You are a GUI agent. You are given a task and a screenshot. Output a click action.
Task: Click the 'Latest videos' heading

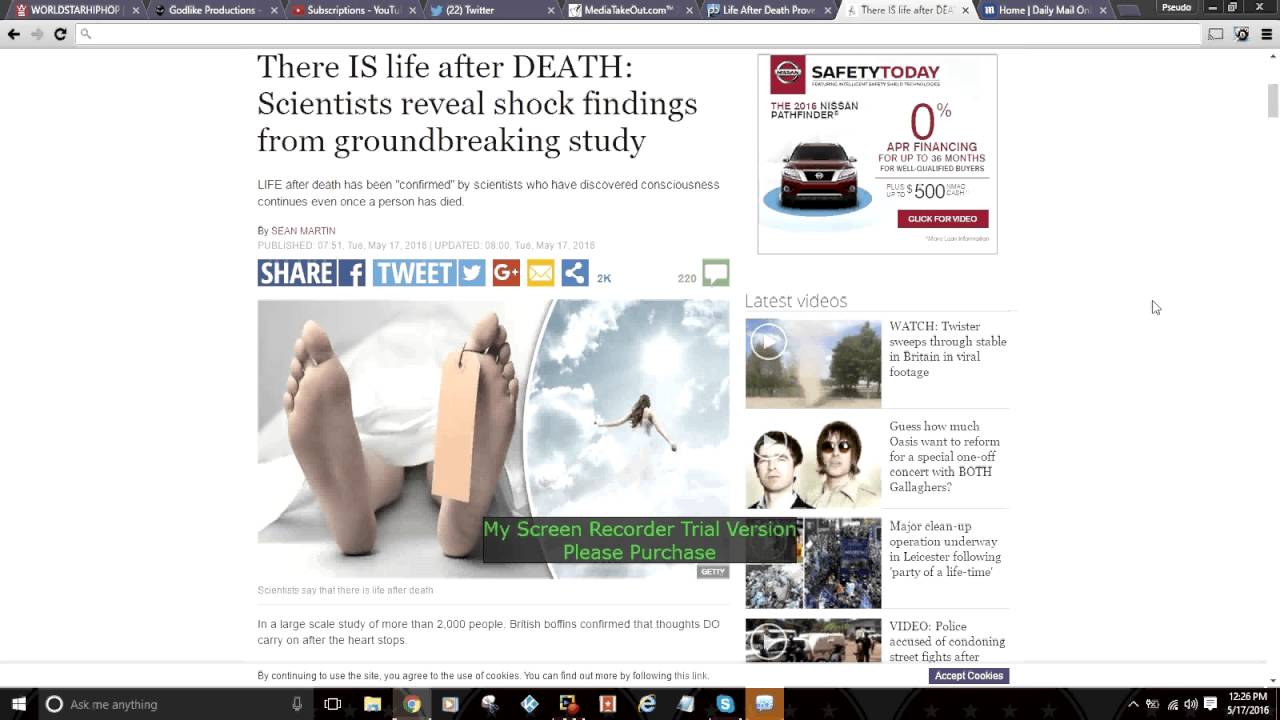(x=796, y=300)
